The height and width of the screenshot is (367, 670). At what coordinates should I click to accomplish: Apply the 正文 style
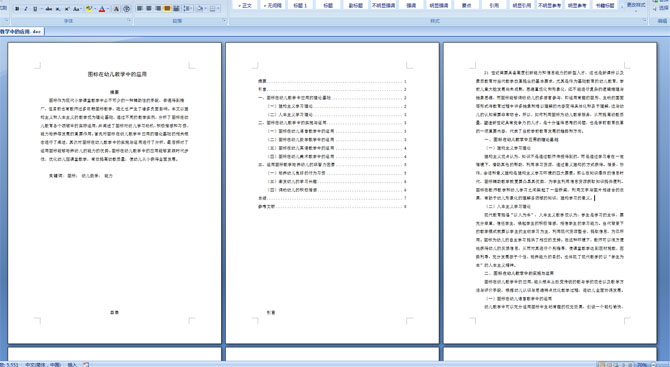pos(245,6)
